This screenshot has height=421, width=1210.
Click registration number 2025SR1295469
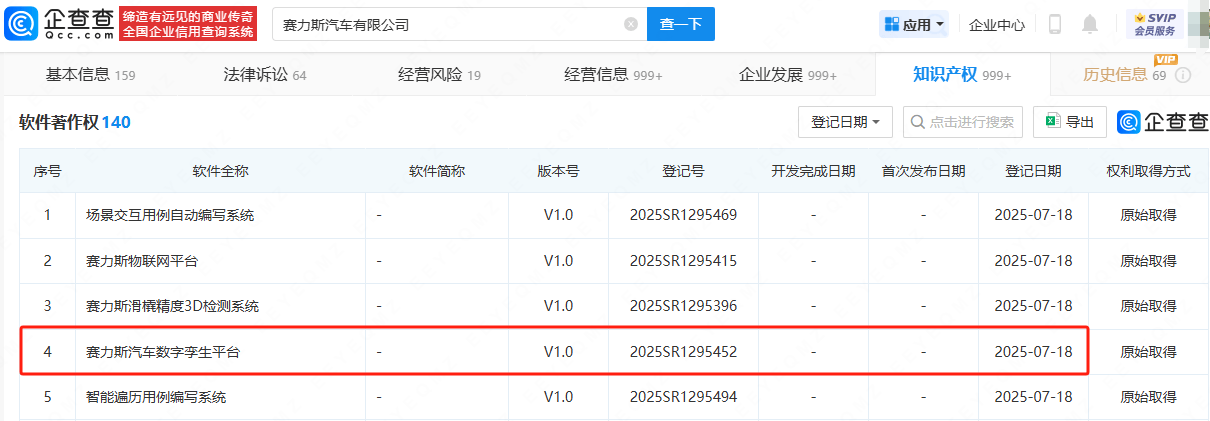[x=684, y=215]
